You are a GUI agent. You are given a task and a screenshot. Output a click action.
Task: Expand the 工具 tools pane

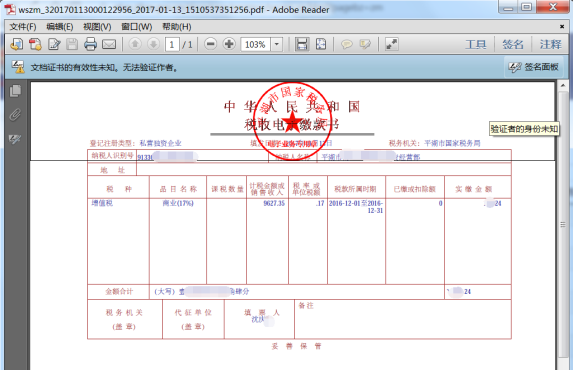[476, 44]
